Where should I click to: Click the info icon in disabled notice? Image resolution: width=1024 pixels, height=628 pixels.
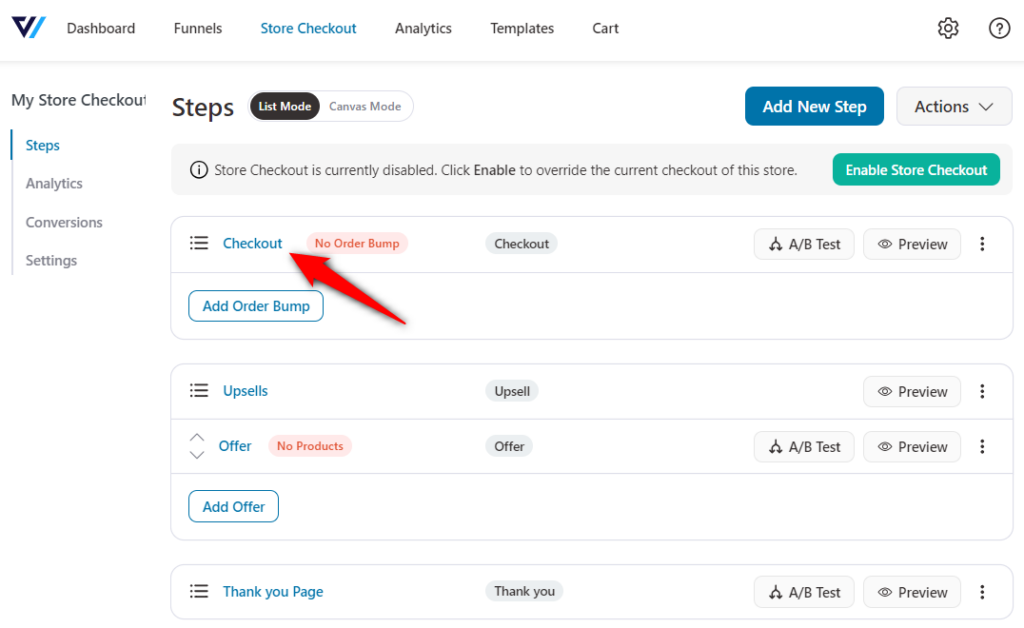pos(199,170)
